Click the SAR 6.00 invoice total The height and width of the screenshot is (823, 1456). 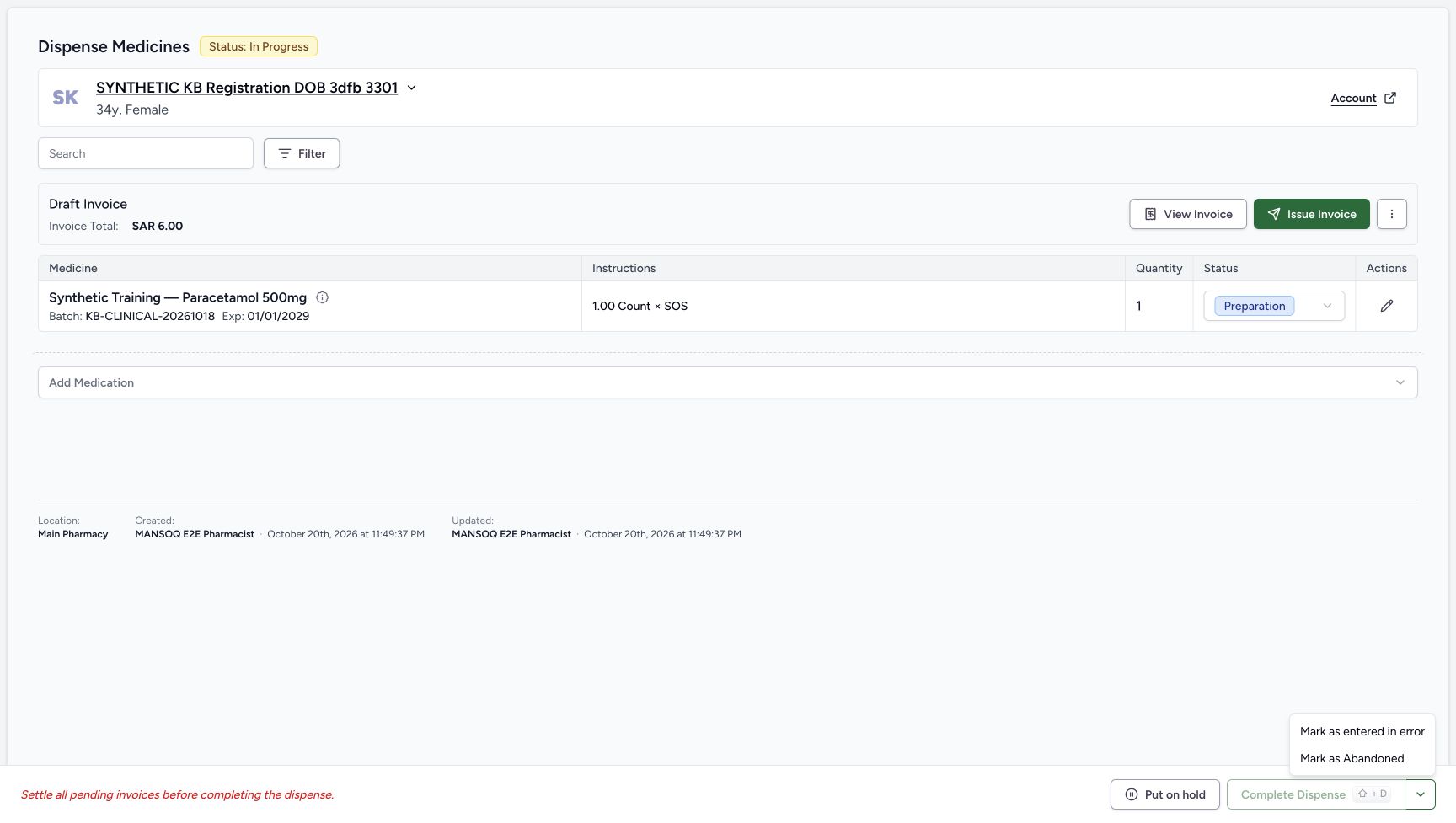click(158, 226)
